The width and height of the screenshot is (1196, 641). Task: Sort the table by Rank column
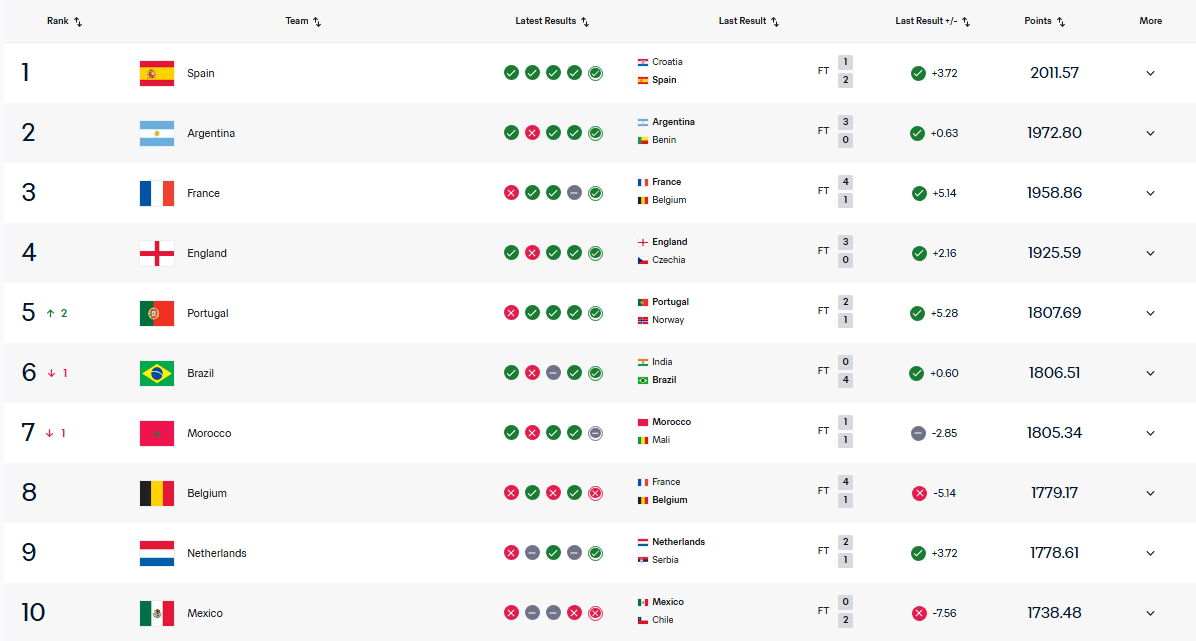point(78,22)
